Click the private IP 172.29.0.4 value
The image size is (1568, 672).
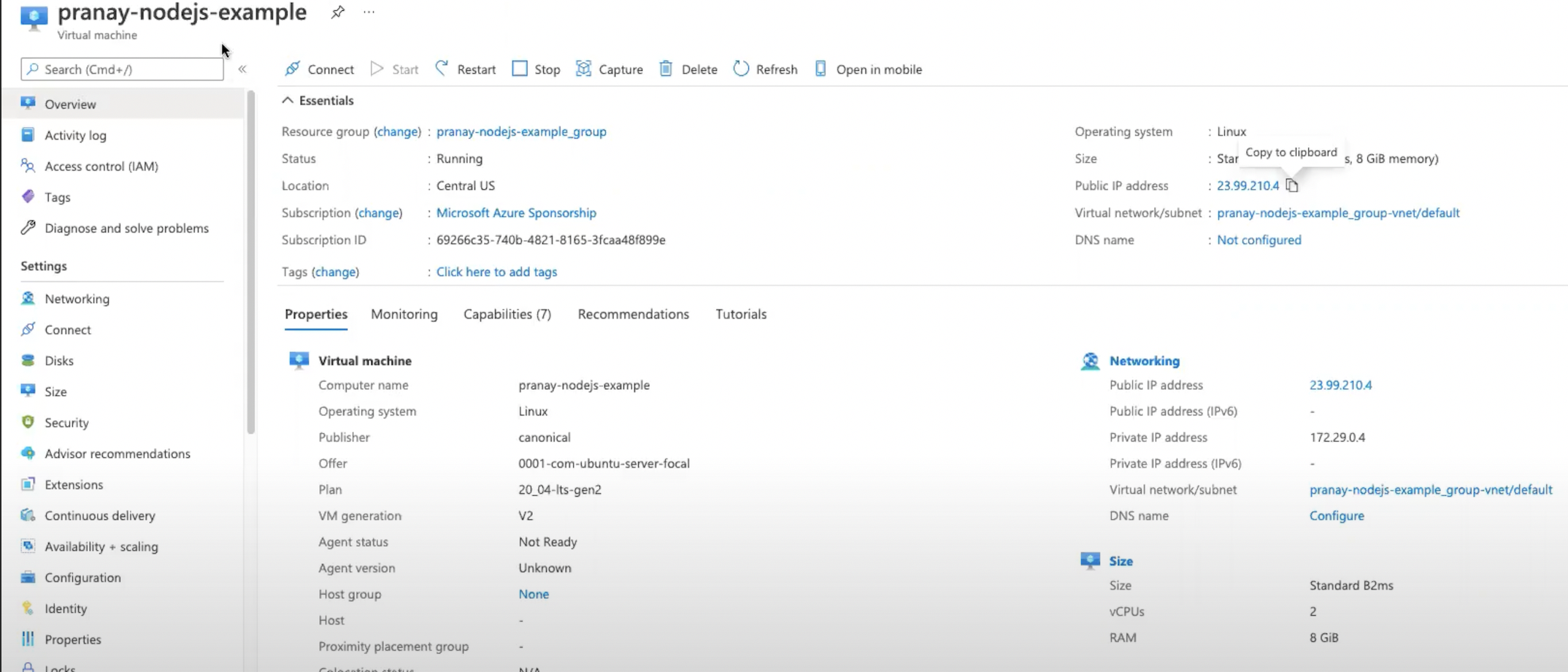coord(1337,438)
